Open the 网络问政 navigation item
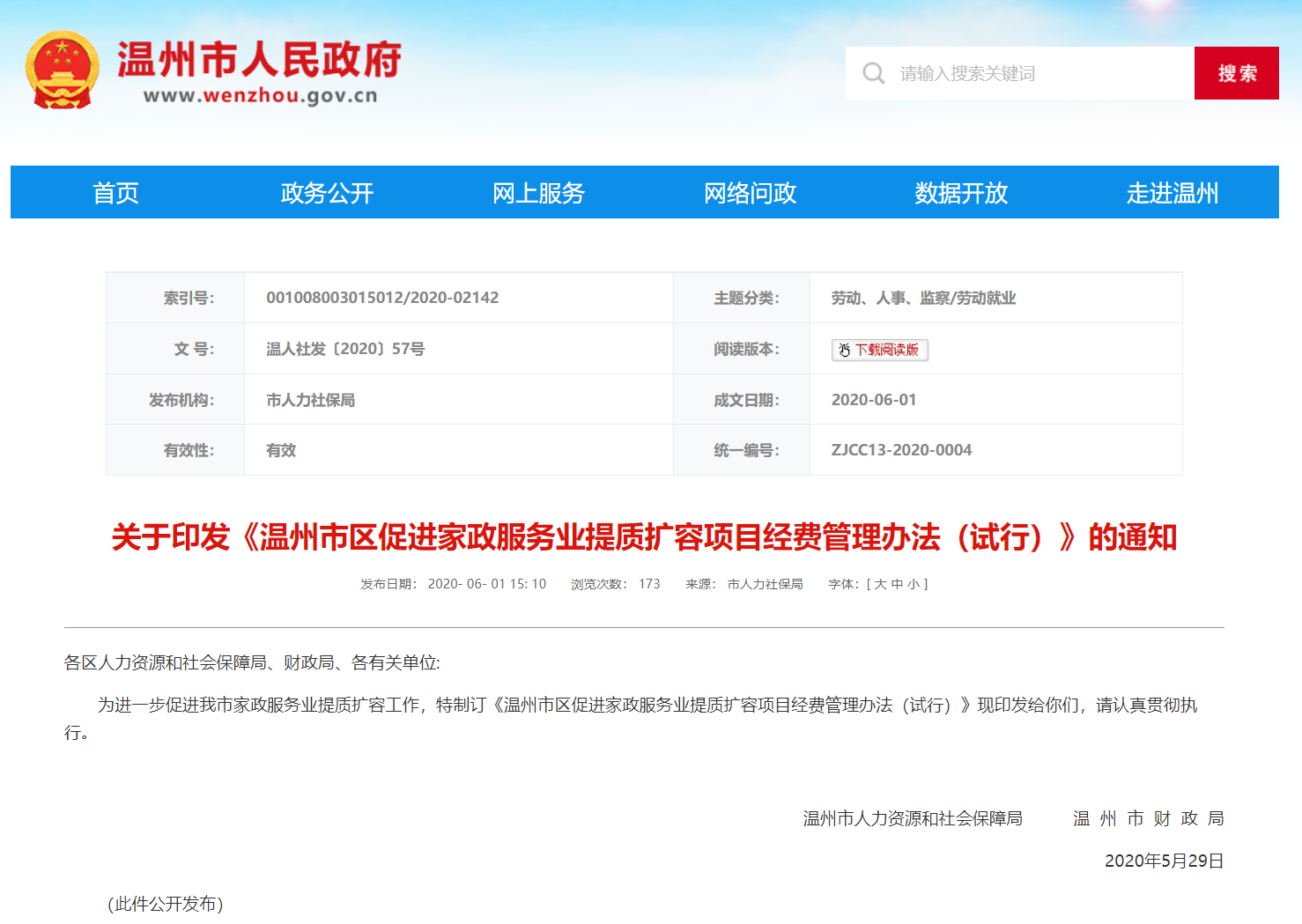 coord(750,193)
